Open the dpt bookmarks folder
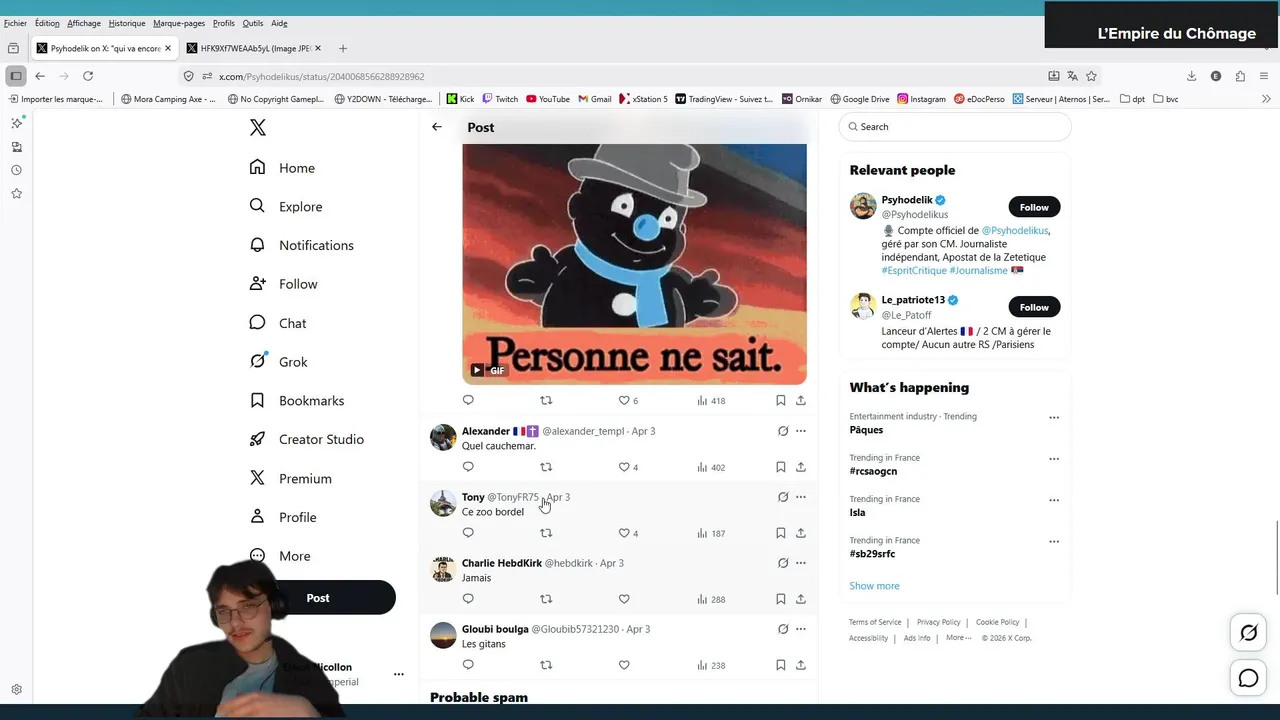This screenshot has height=720, width=1280. 1132,99
